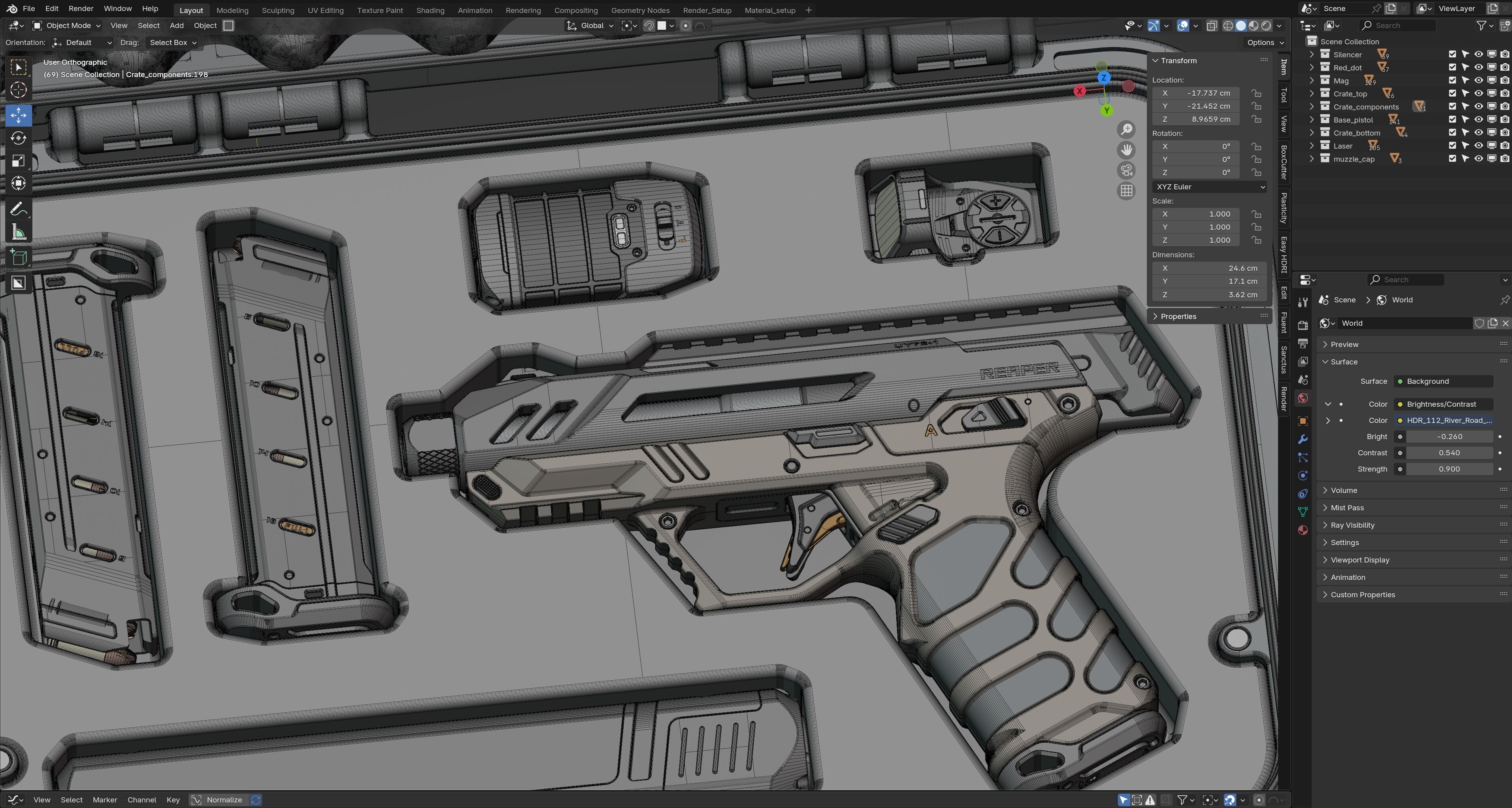Viewport: 1512px width, 808px height.
Task: Open the viewport Add menu
Action: click(176, 25)
